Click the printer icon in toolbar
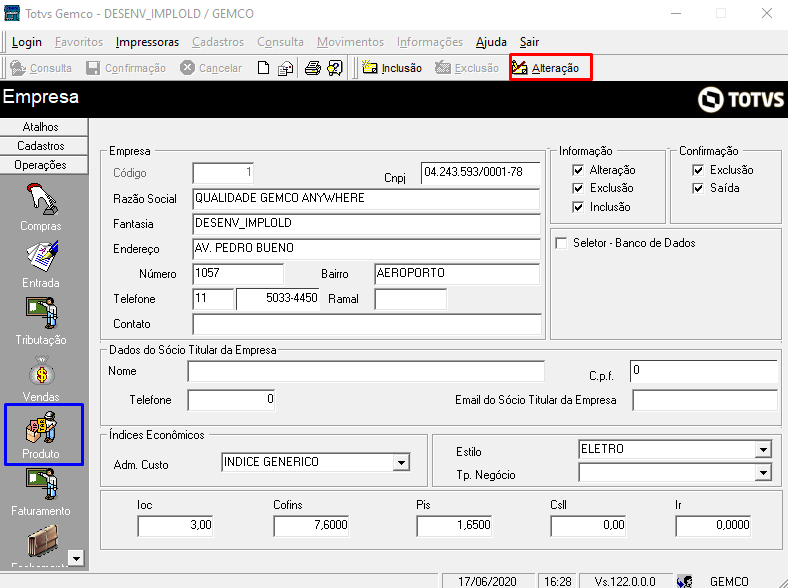 [312, 68]
